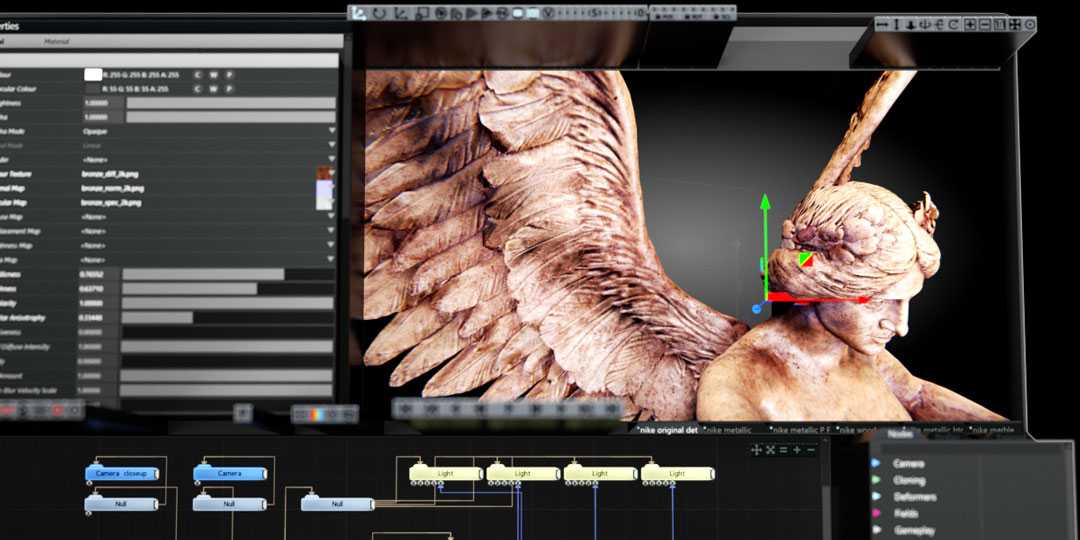Open the bronze_diff texture dropdown
This screenshot has height=540, width=1080.
[x=331, y=174]
